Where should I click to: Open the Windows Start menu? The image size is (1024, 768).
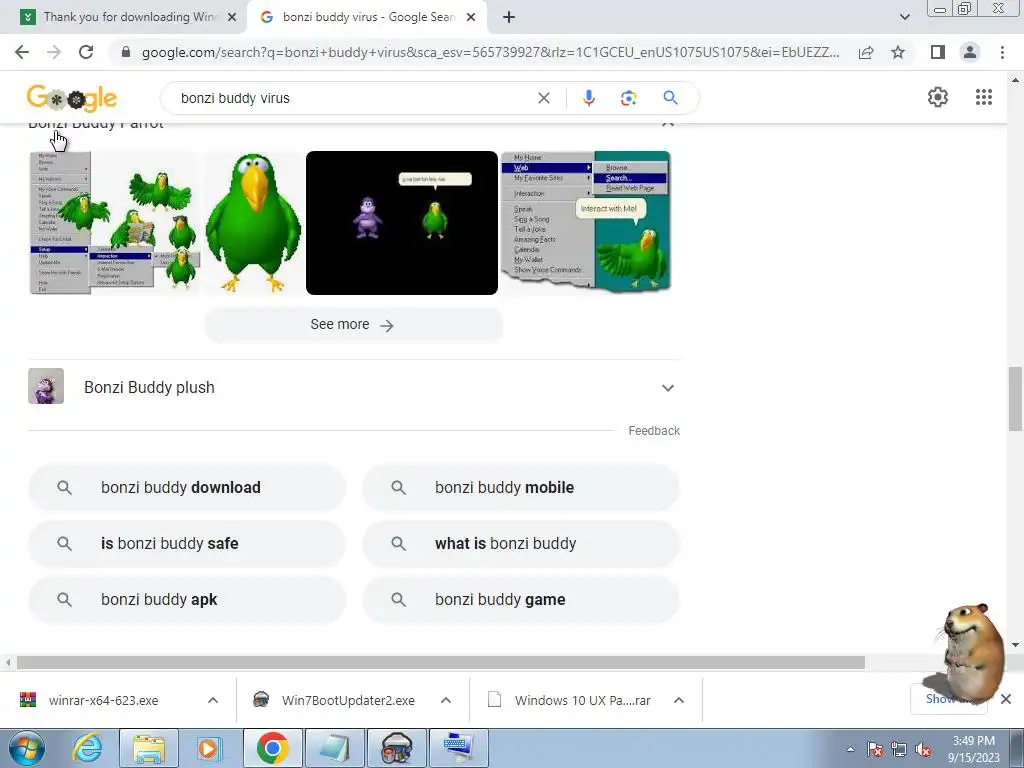point(27,748)
